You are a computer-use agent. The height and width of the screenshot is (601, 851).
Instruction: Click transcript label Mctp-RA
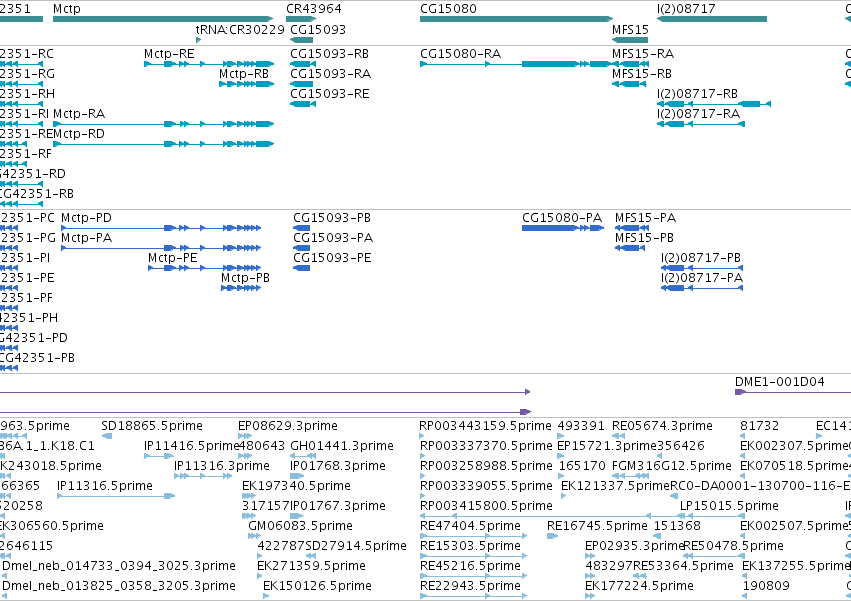coord(79,114)
